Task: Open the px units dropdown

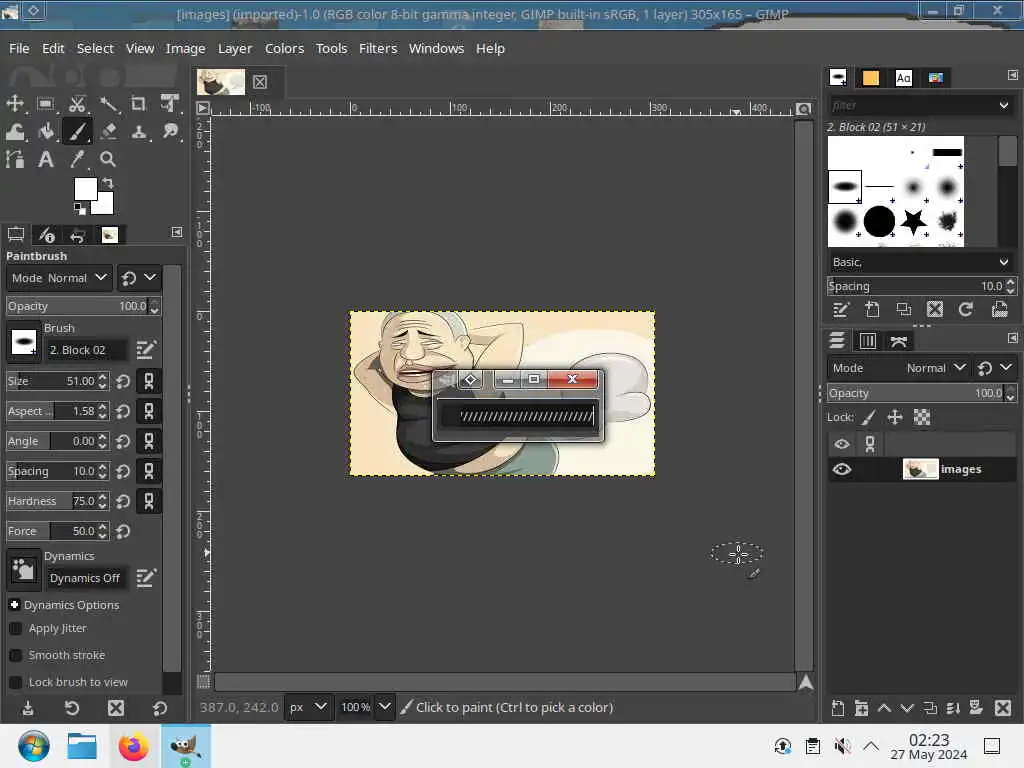Action: pos(307,707)
